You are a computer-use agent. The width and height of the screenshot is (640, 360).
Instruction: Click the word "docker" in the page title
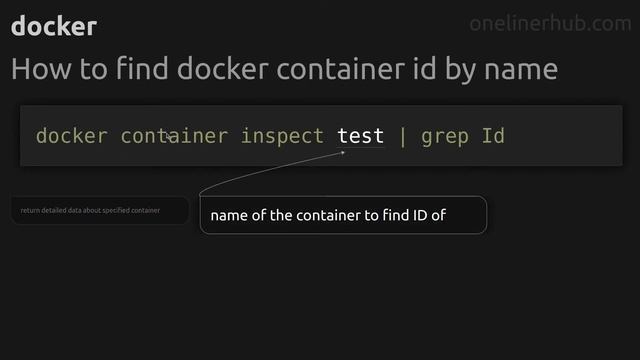223,68
